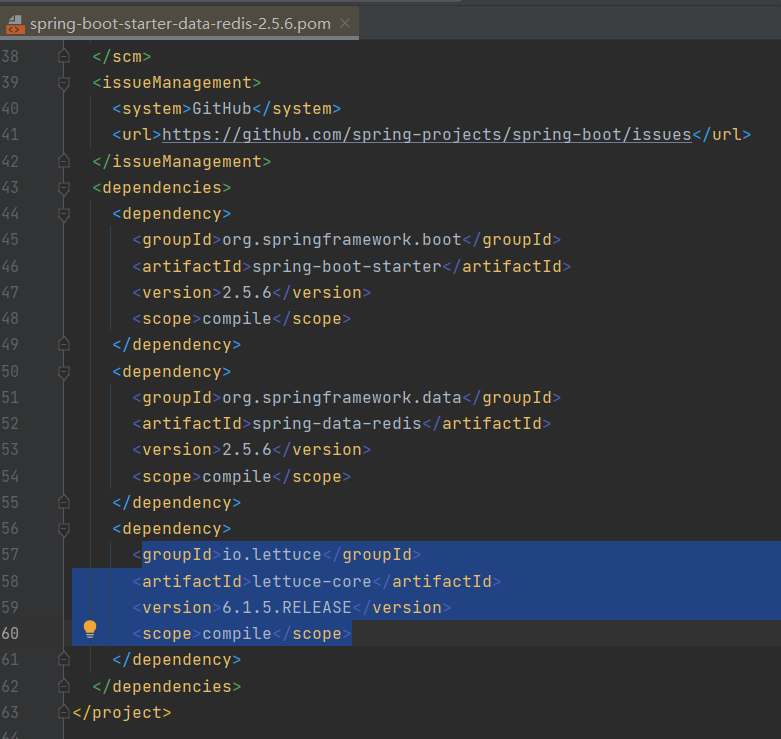Screen dimensions: 781x739
Task: Collapse third dependency fold marker on line 56
Action: pos(64,529)
